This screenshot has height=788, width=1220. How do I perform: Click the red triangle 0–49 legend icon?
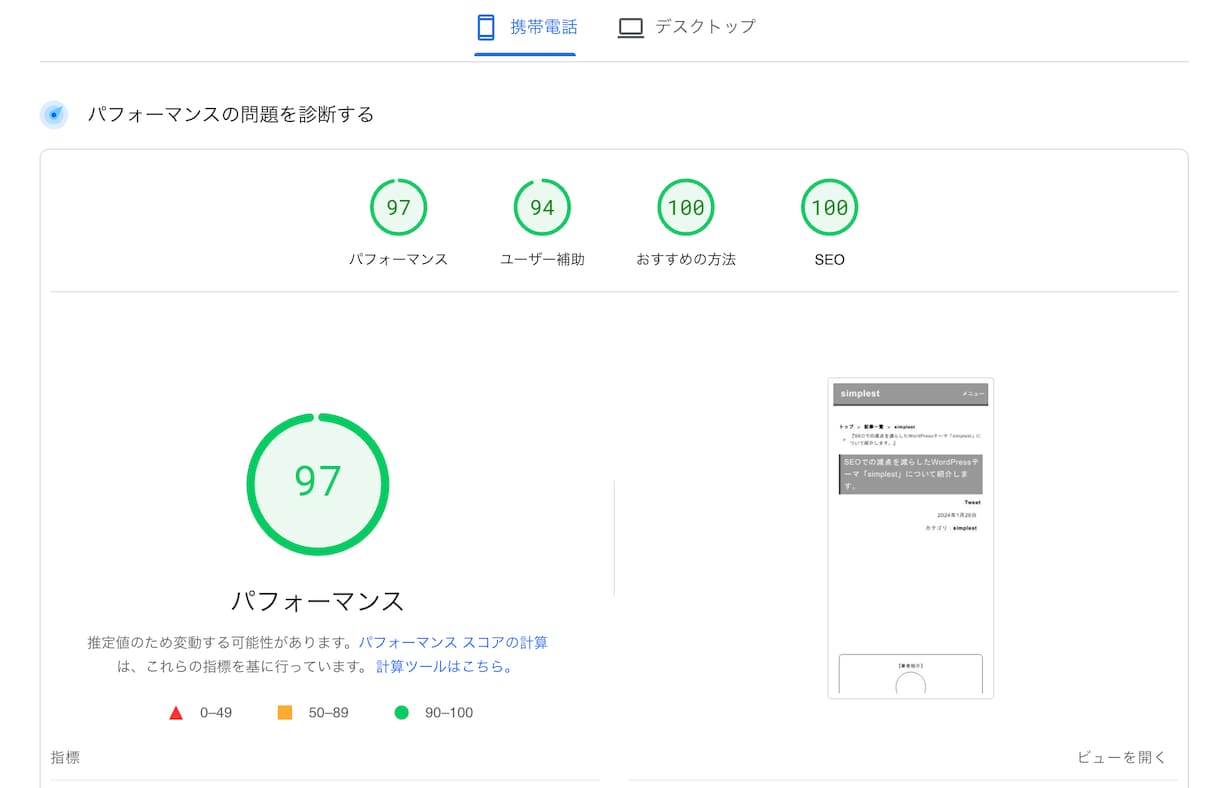[x=176, y=713]
